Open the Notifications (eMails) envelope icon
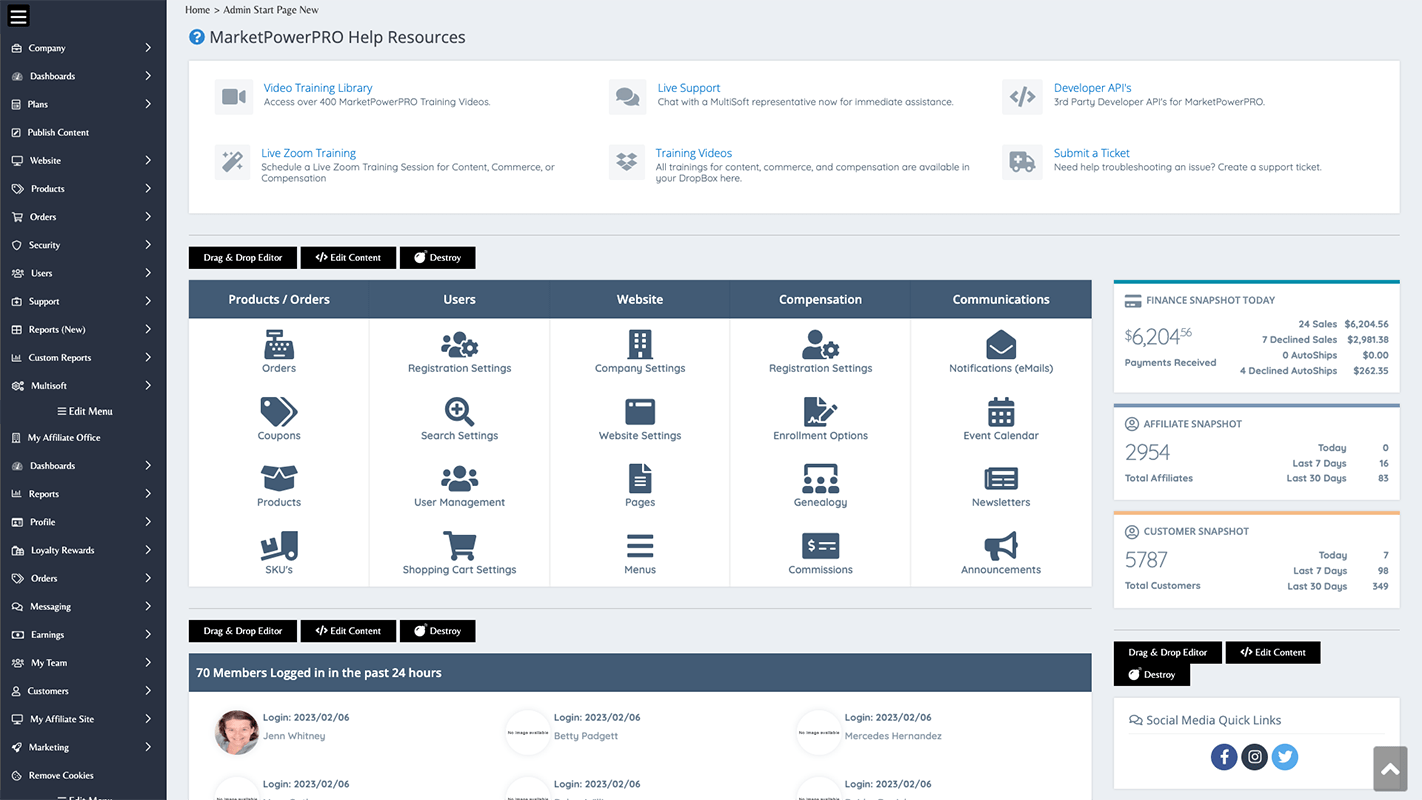 click(1001, 344)
